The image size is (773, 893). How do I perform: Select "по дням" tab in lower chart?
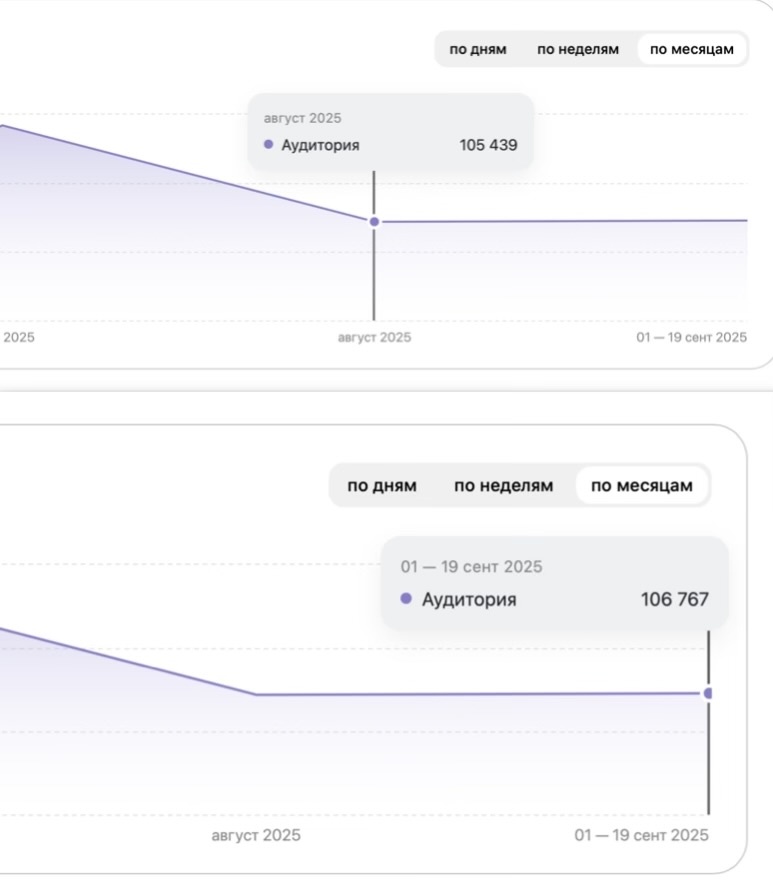coord(382,486)
